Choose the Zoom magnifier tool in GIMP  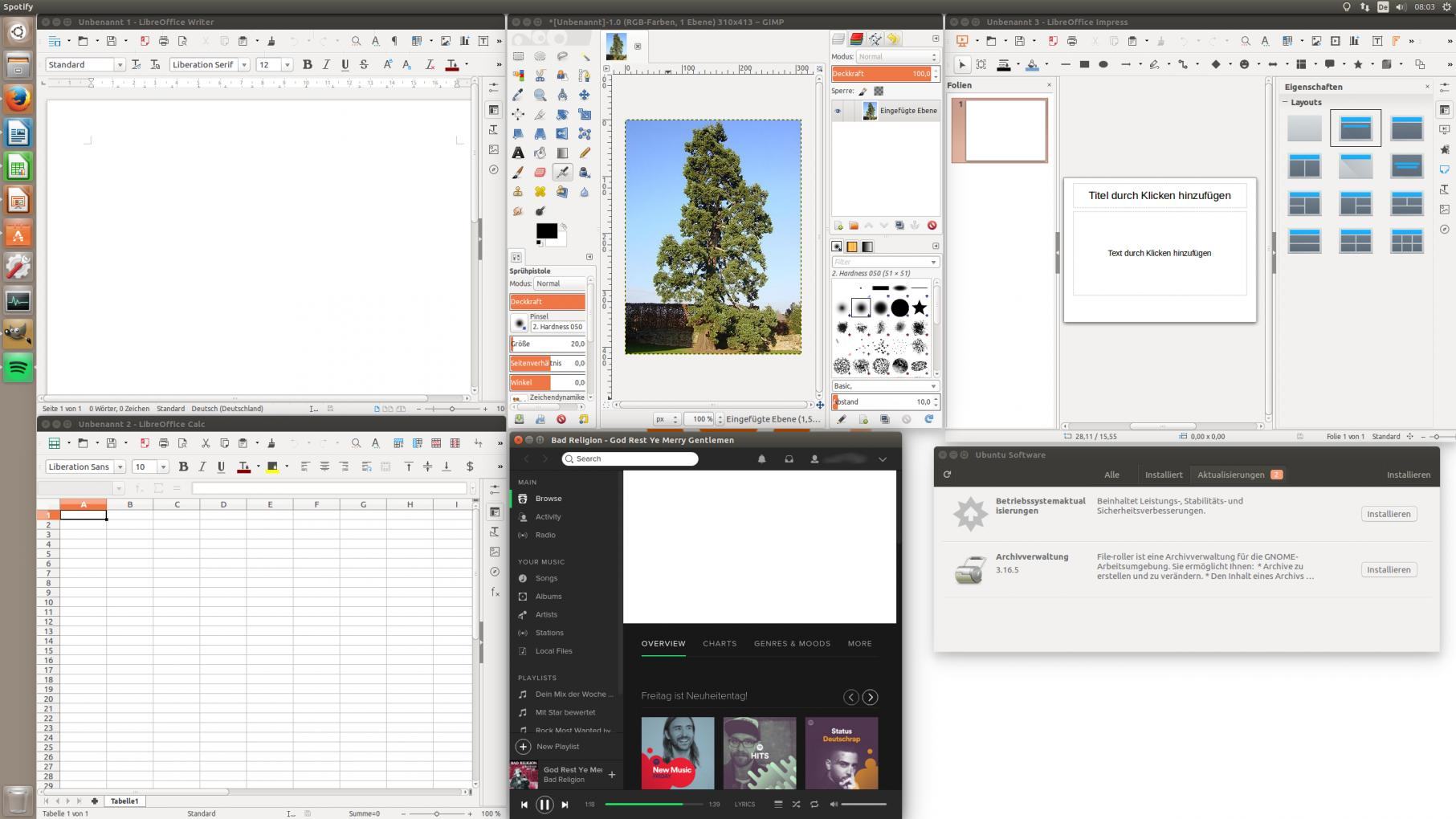click(540, 95)
